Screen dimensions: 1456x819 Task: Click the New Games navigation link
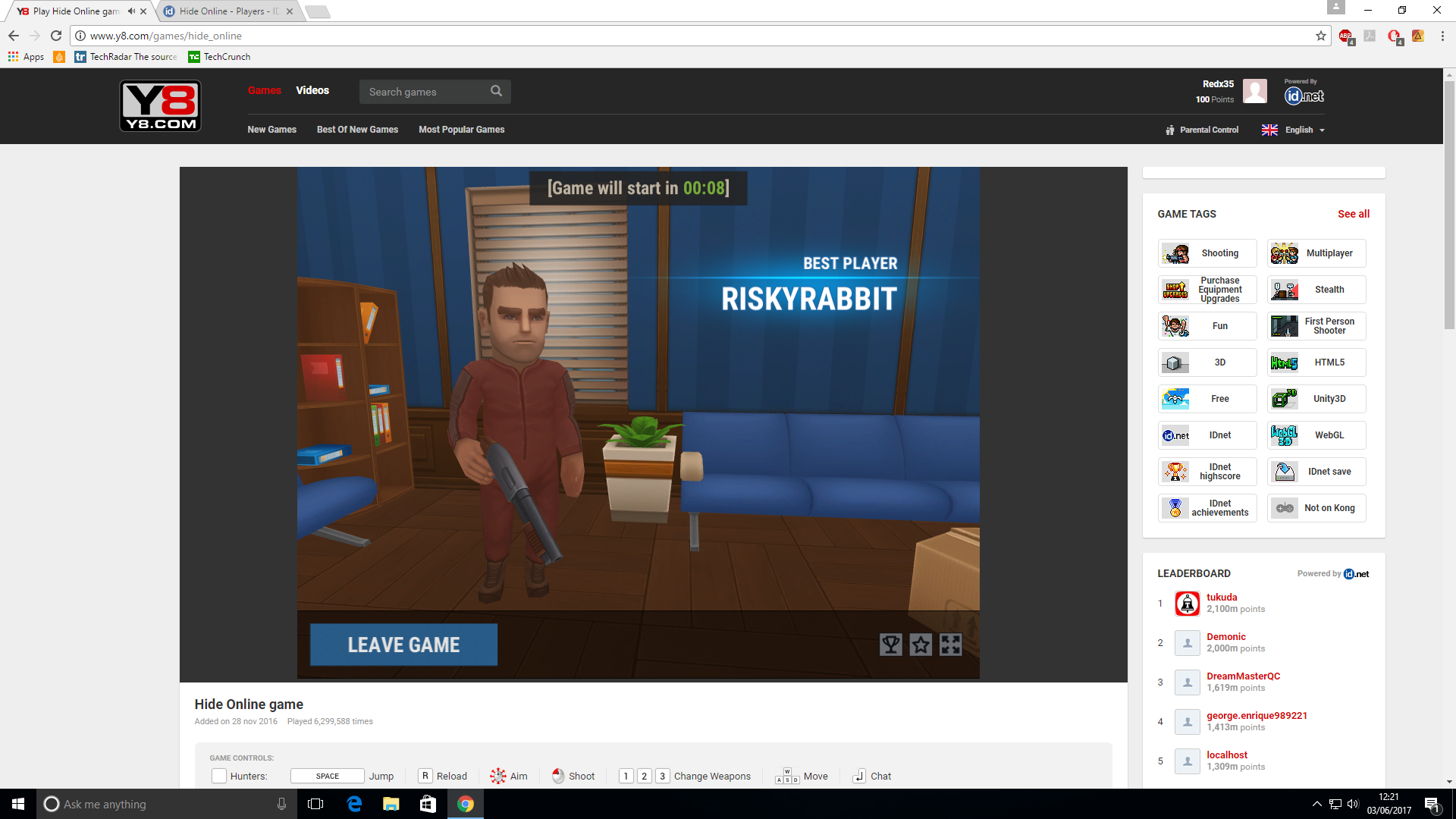point(271,129)
